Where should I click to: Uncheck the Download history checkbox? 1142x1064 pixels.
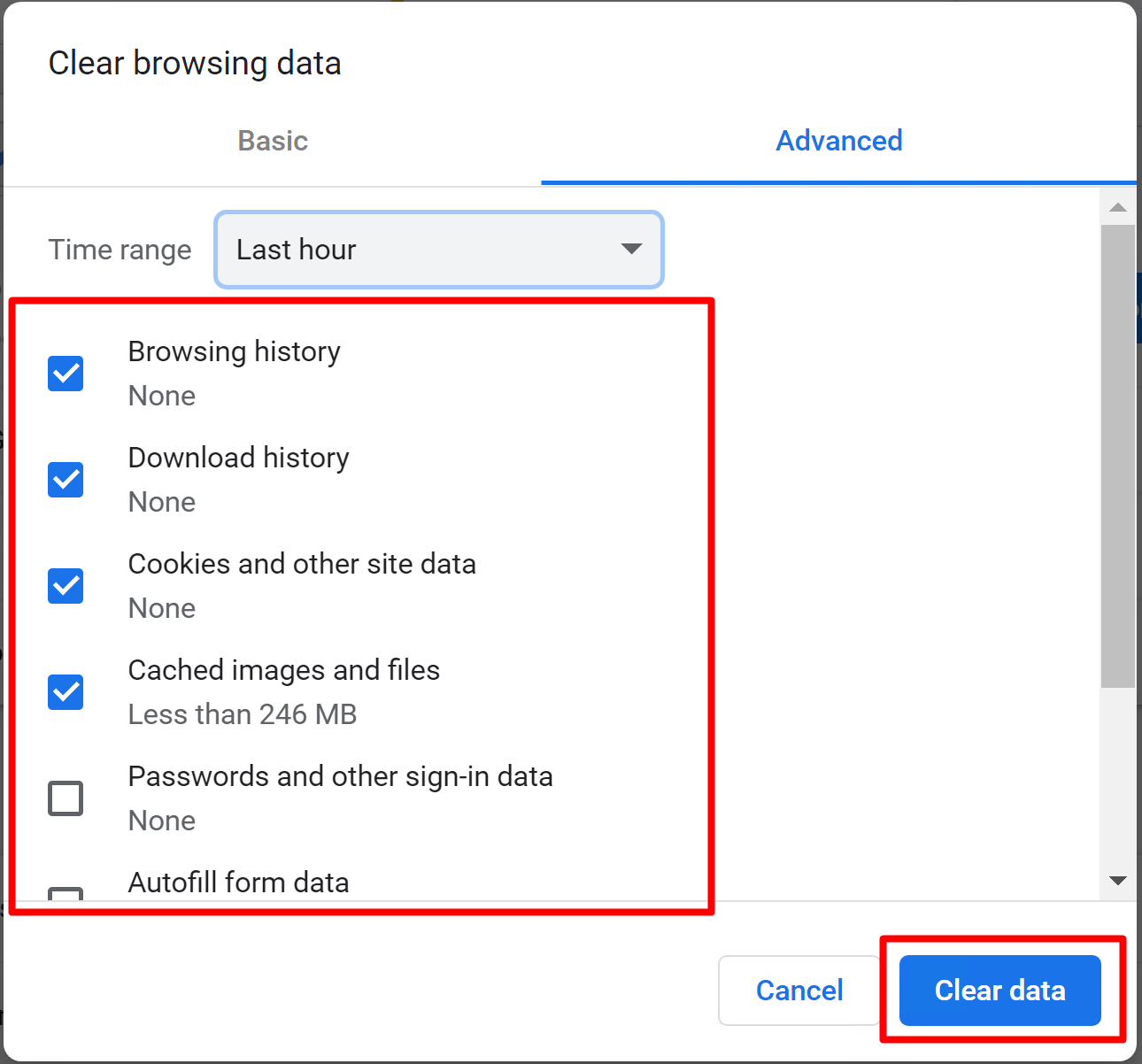[66, 479]
